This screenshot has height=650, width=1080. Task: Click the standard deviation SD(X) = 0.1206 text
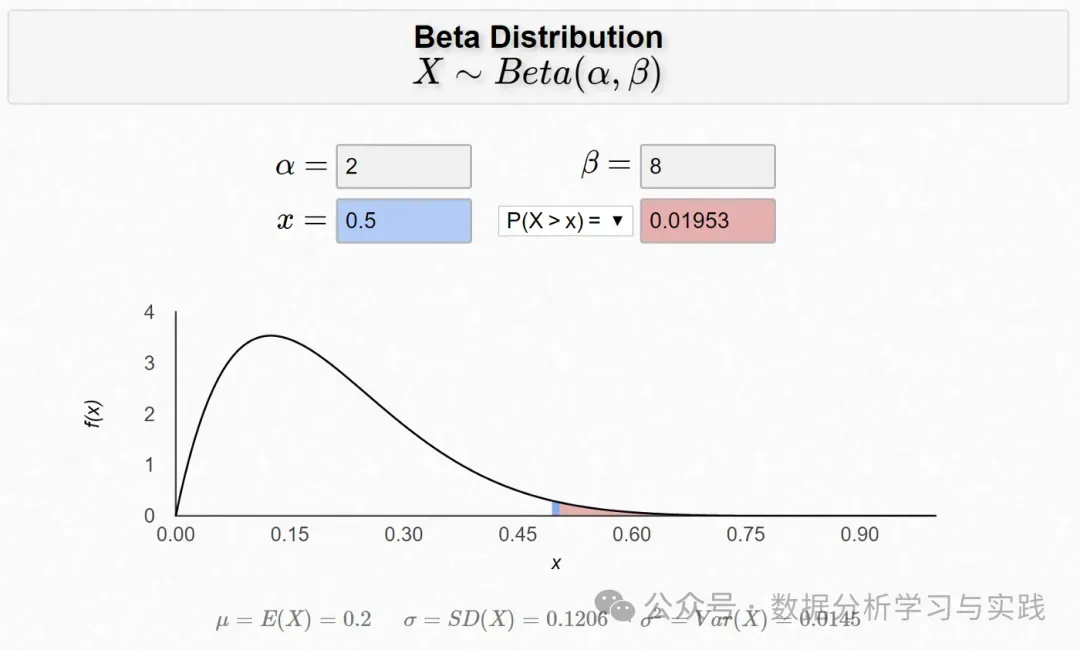tap(505, 620)
